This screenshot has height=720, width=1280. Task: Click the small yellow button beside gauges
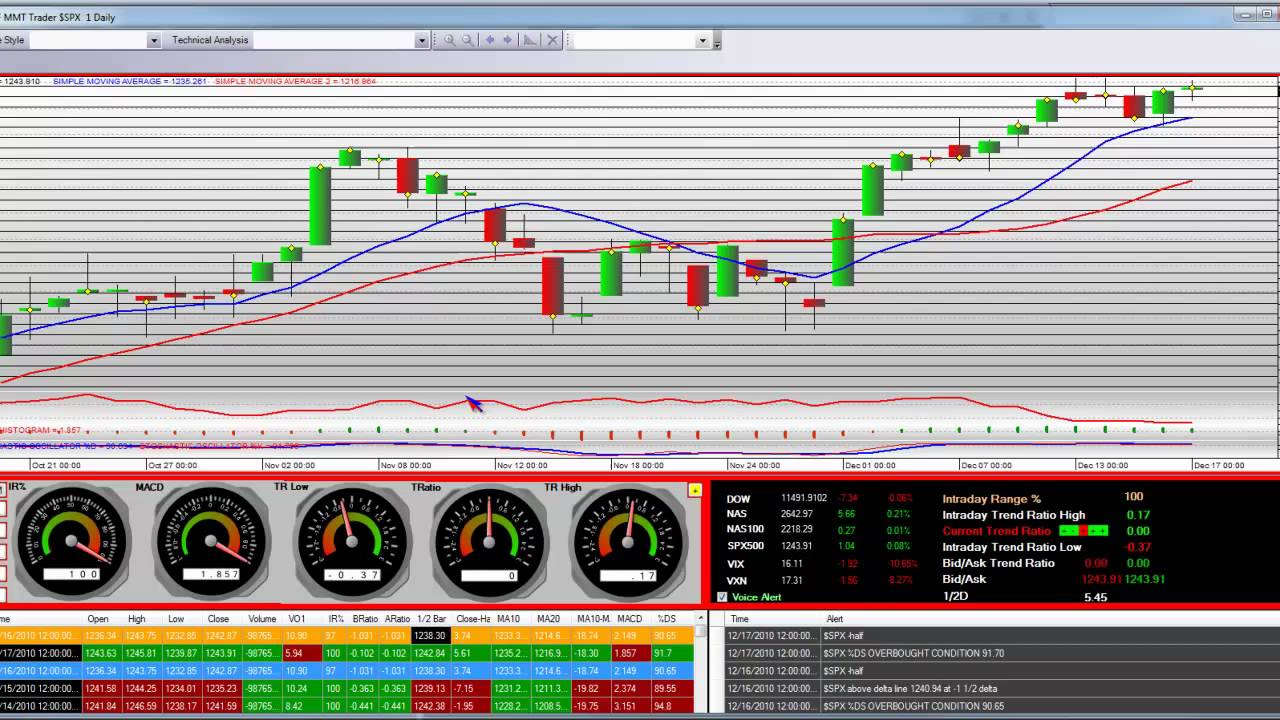point(695,490)
